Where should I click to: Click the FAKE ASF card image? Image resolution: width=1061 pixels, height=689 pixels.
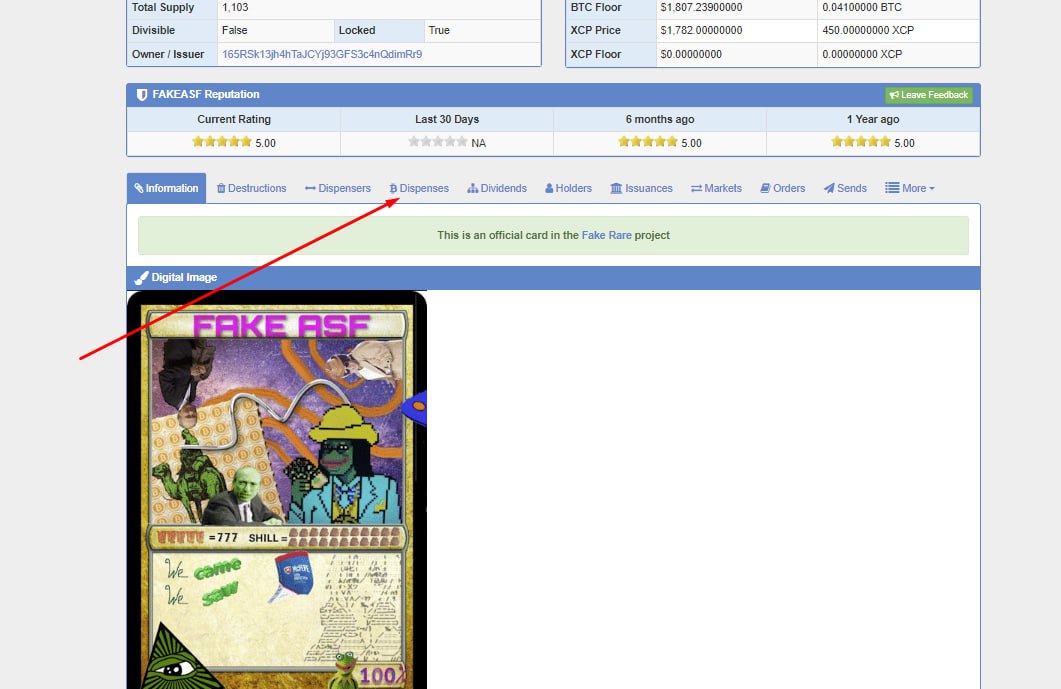[277, 490]
